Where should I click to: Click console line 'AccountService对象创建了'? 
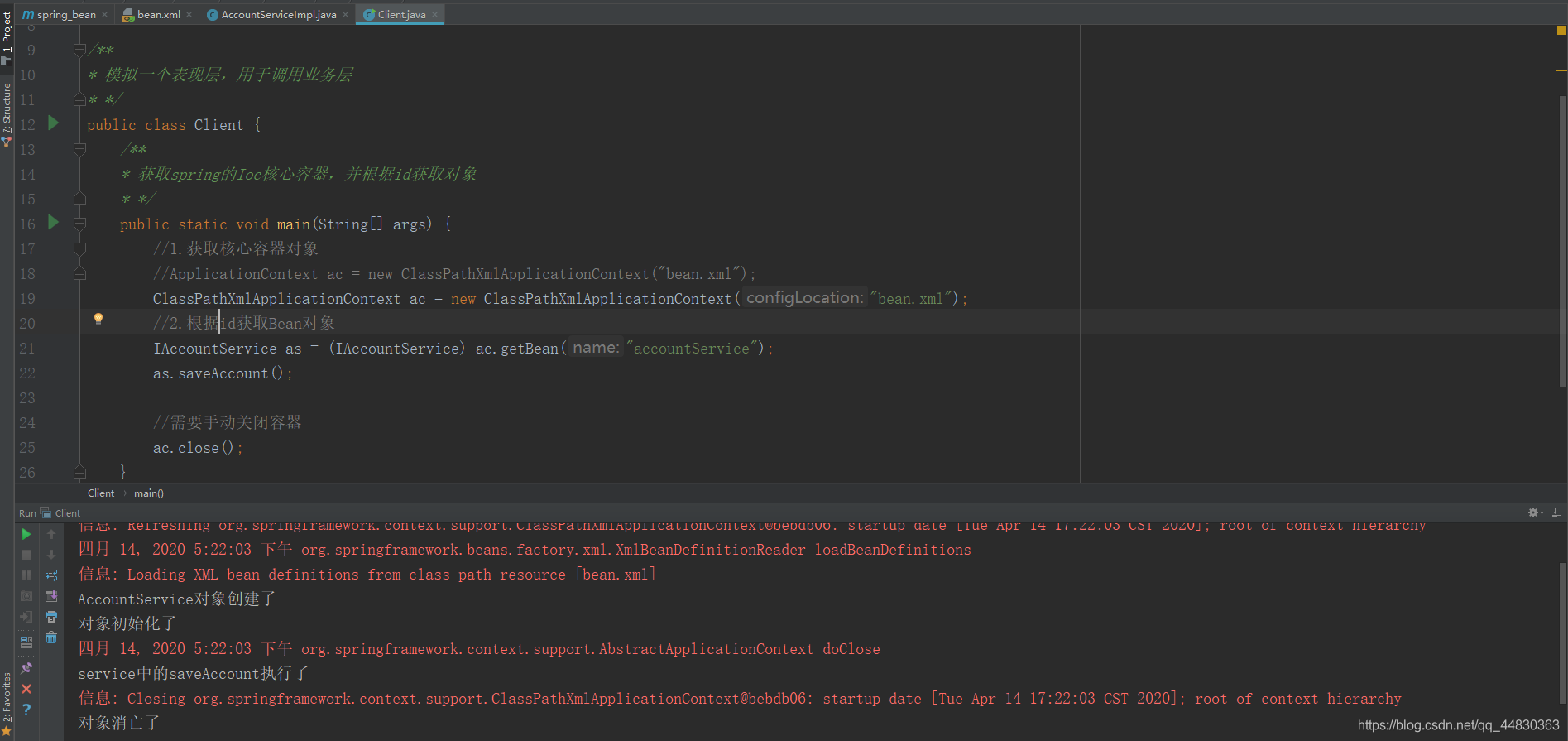[x=177, y=599]
